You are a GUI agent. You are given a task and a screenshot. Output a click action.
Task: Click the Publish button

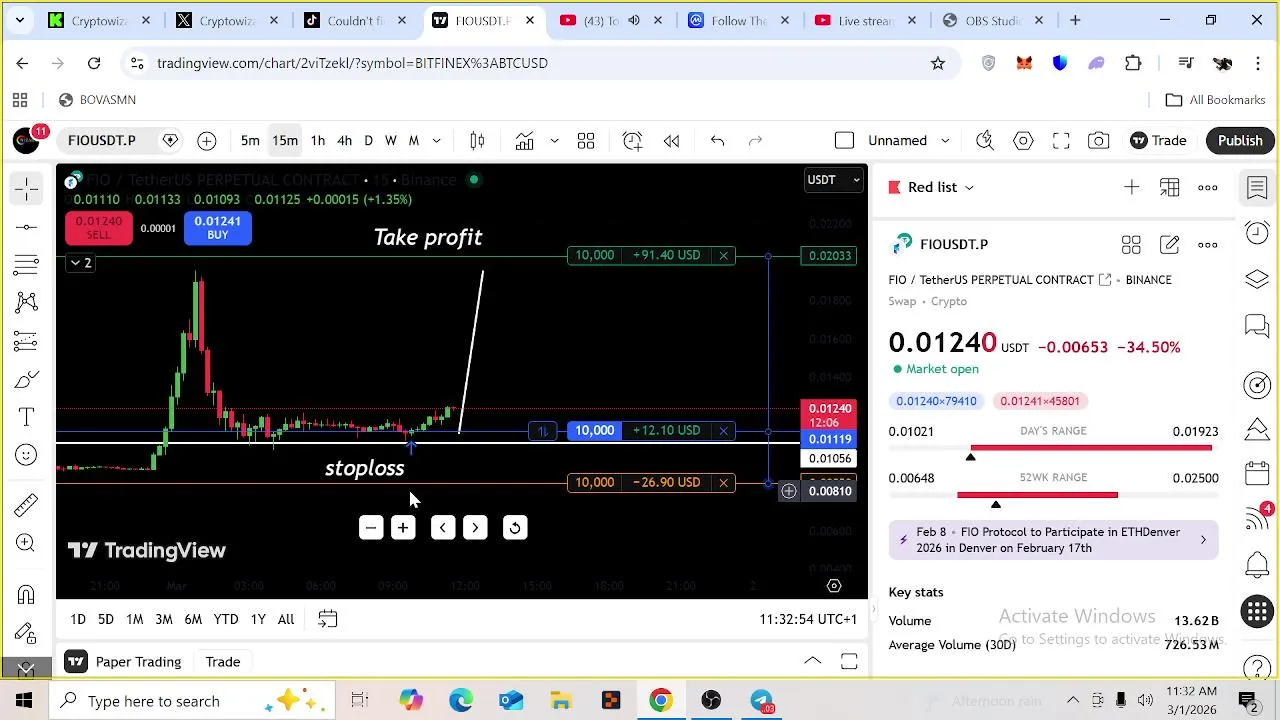click(1240, 141)
